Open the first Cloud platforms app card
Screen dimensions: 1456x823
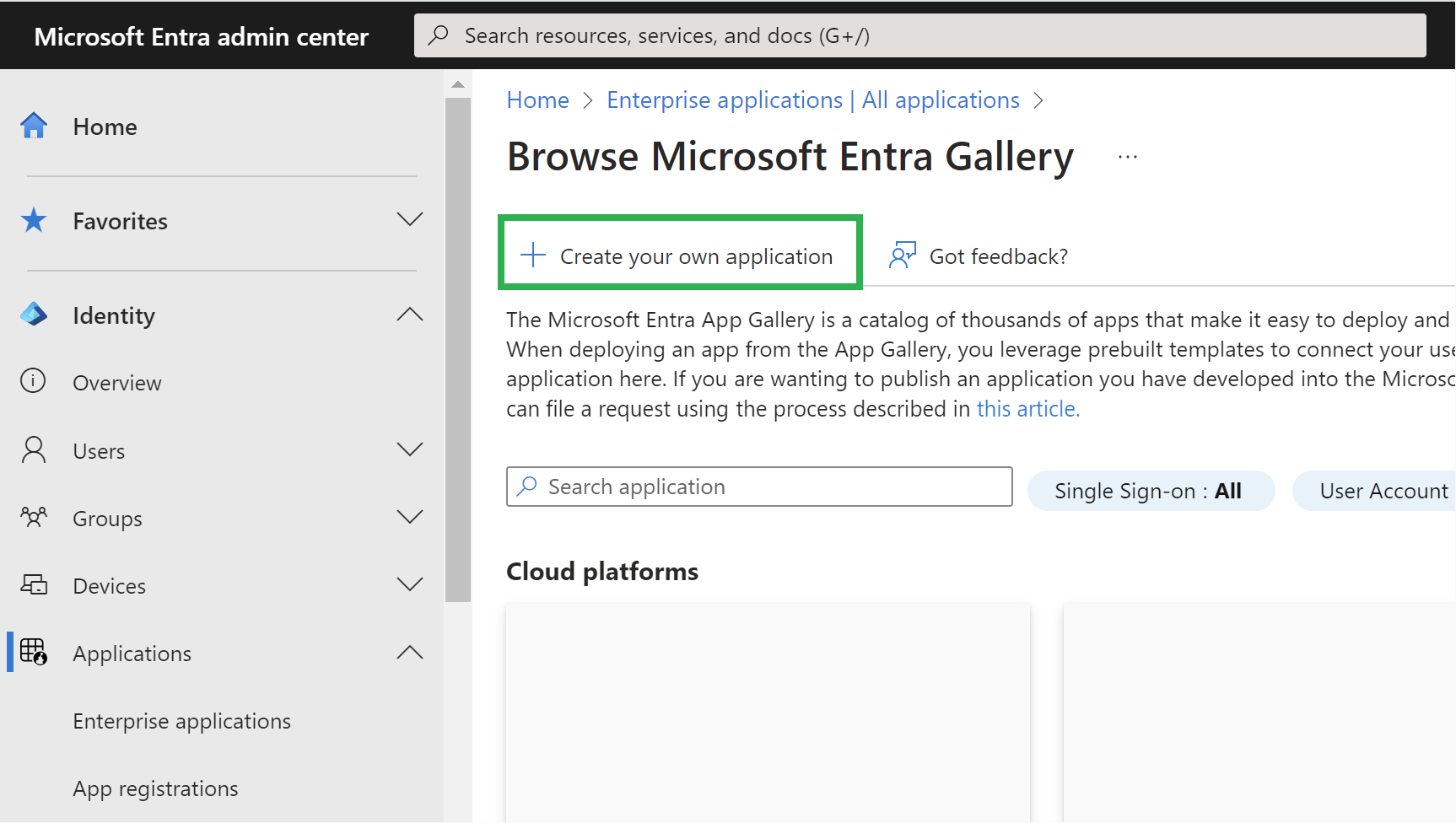pos(768,713)
